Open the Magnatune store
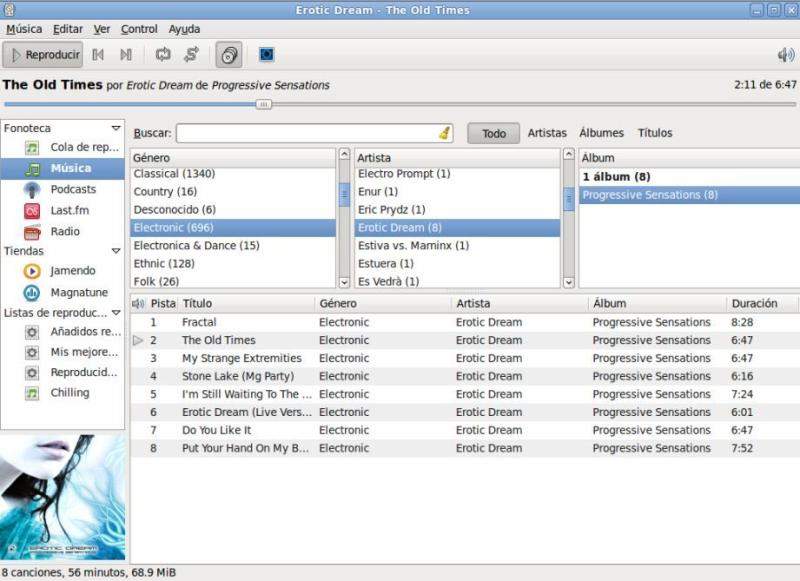The height and width of the screenshot is (581, 800). coord(77,292)
